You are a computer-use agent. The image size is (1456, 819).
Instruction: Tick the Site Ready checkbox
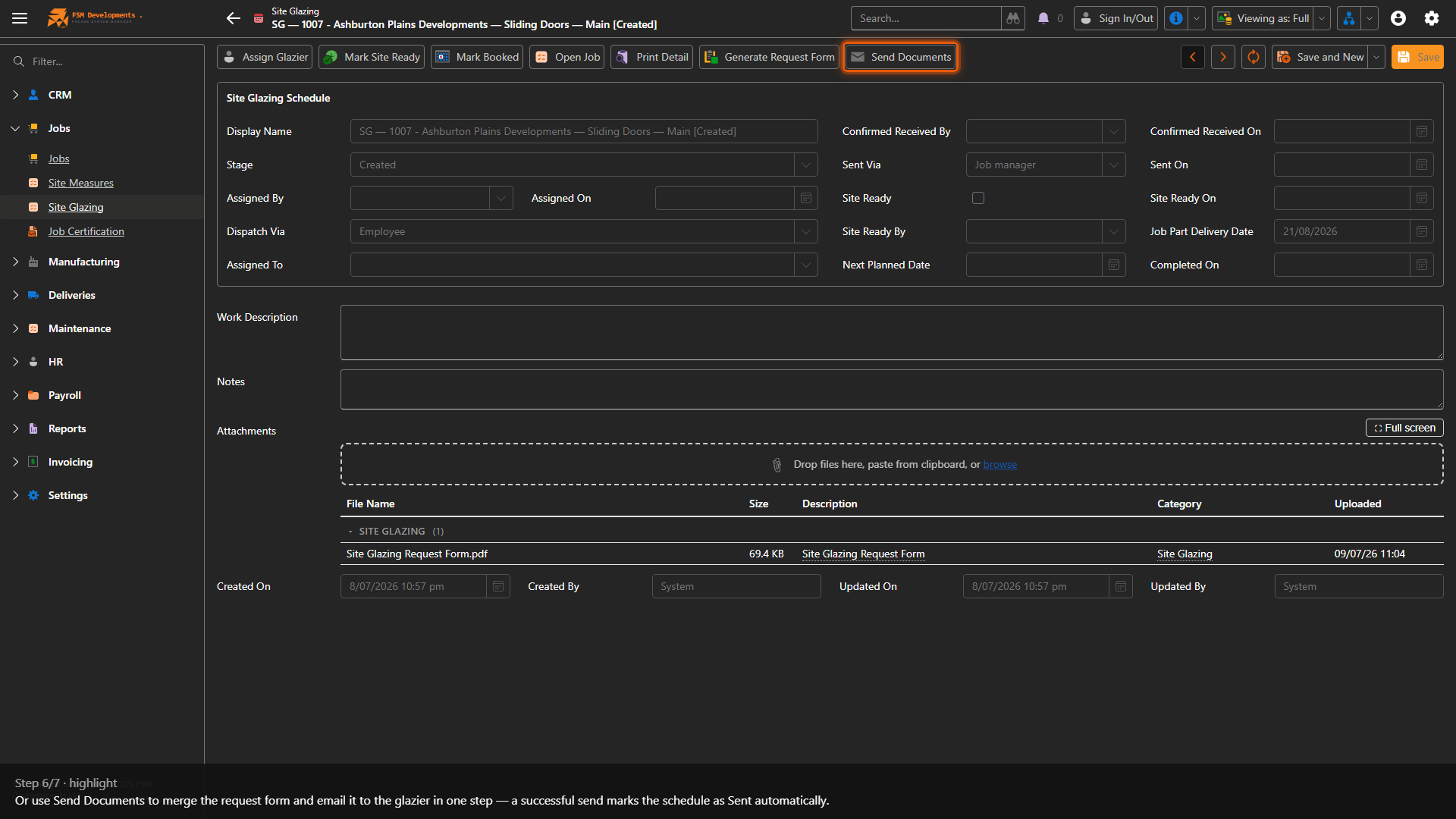(x=978, y=198)
